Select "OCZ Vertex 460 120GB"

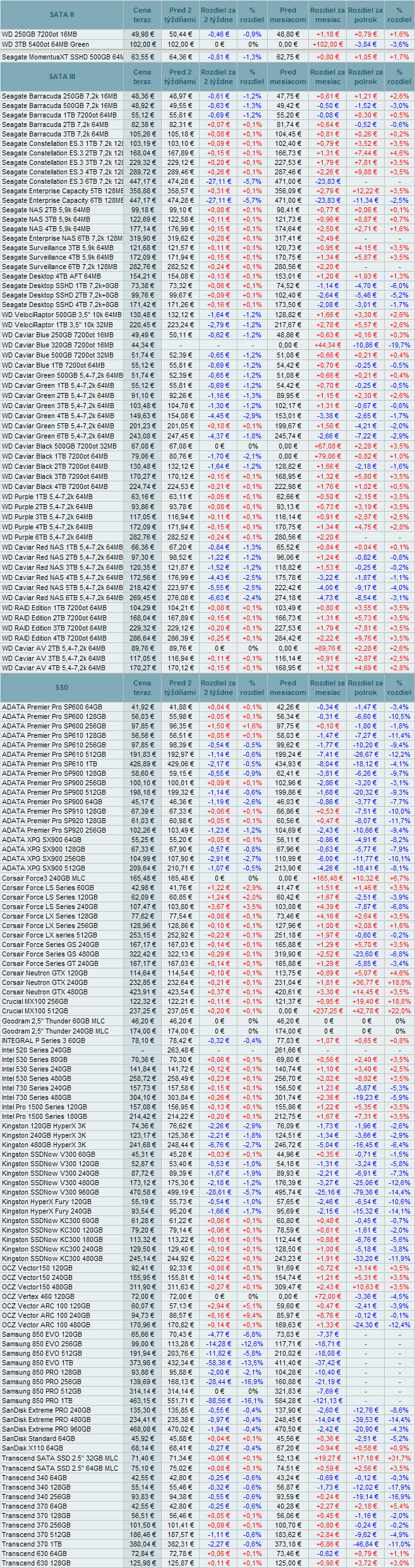click(x=39, y=1296)
